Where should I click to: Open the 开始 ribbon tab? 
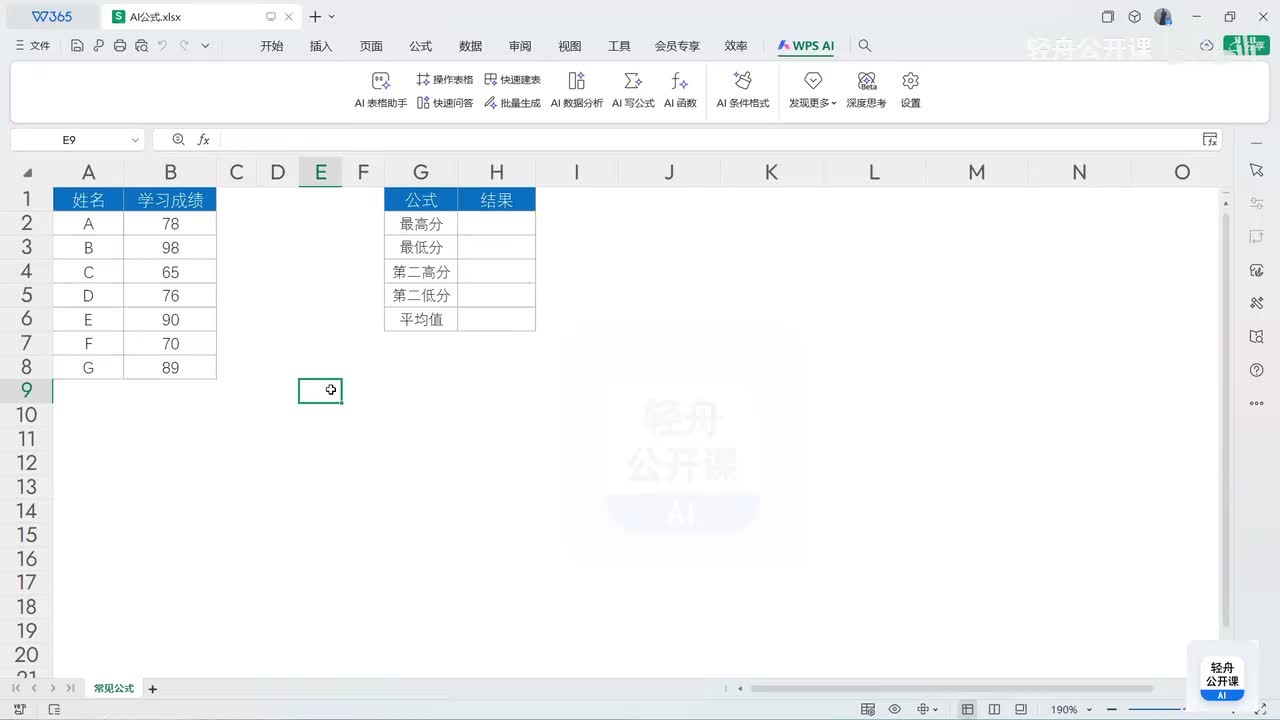coord(271,46)
